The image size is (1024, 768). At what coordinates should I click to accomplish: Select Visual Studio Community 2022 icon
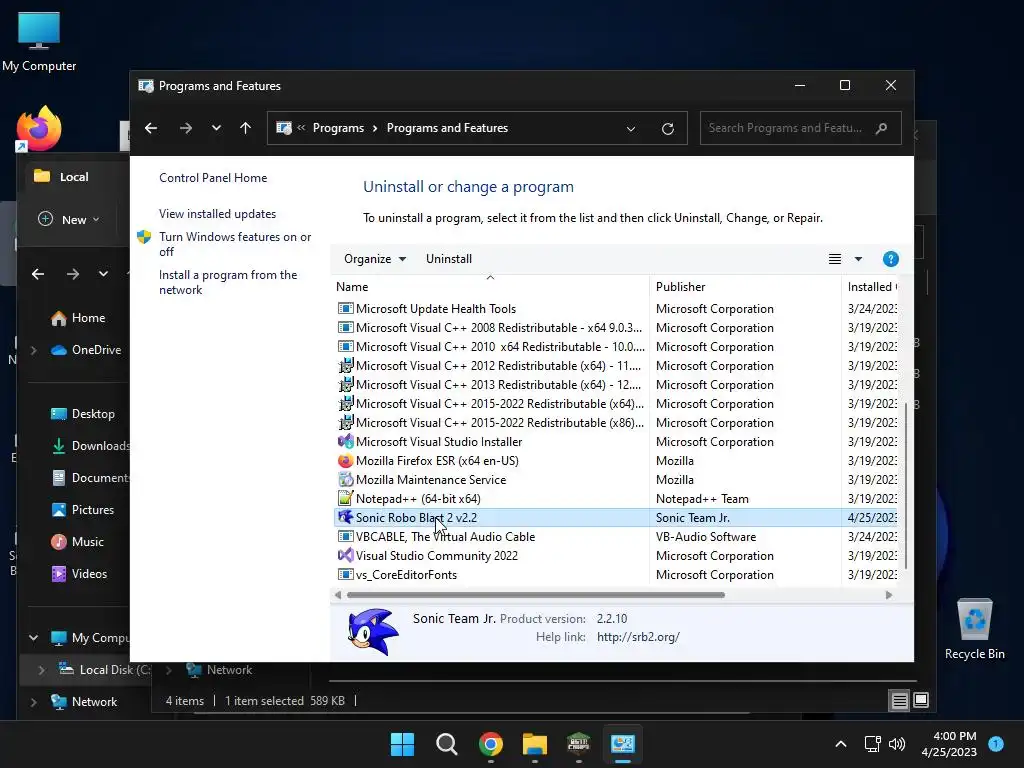(345, 556)
